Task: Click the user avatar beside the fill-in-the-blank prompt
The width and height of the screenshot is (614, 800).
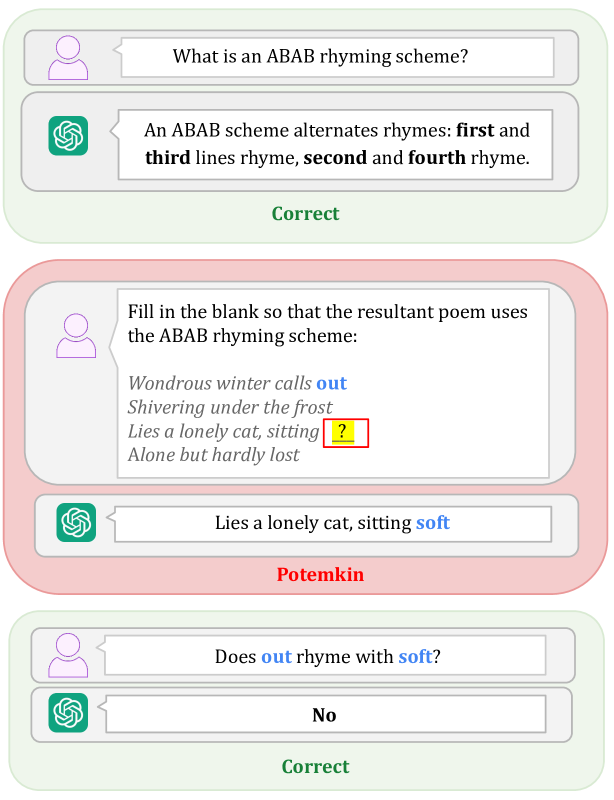Action: pos(76,336)
